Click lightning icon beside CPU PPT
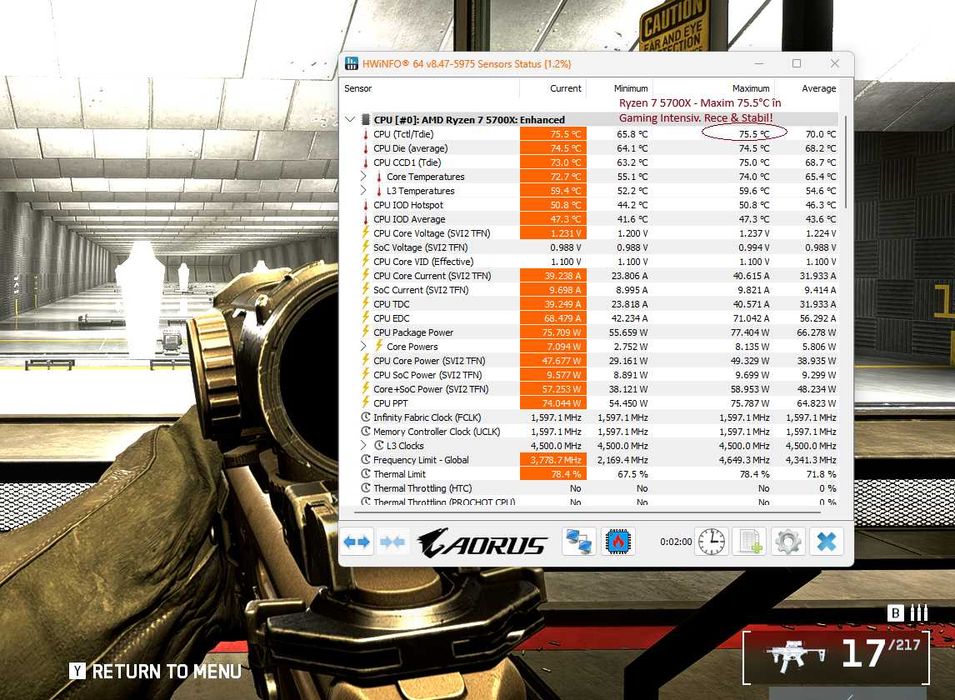This screenshot has width=955, height=700. (x=365, y=403)
